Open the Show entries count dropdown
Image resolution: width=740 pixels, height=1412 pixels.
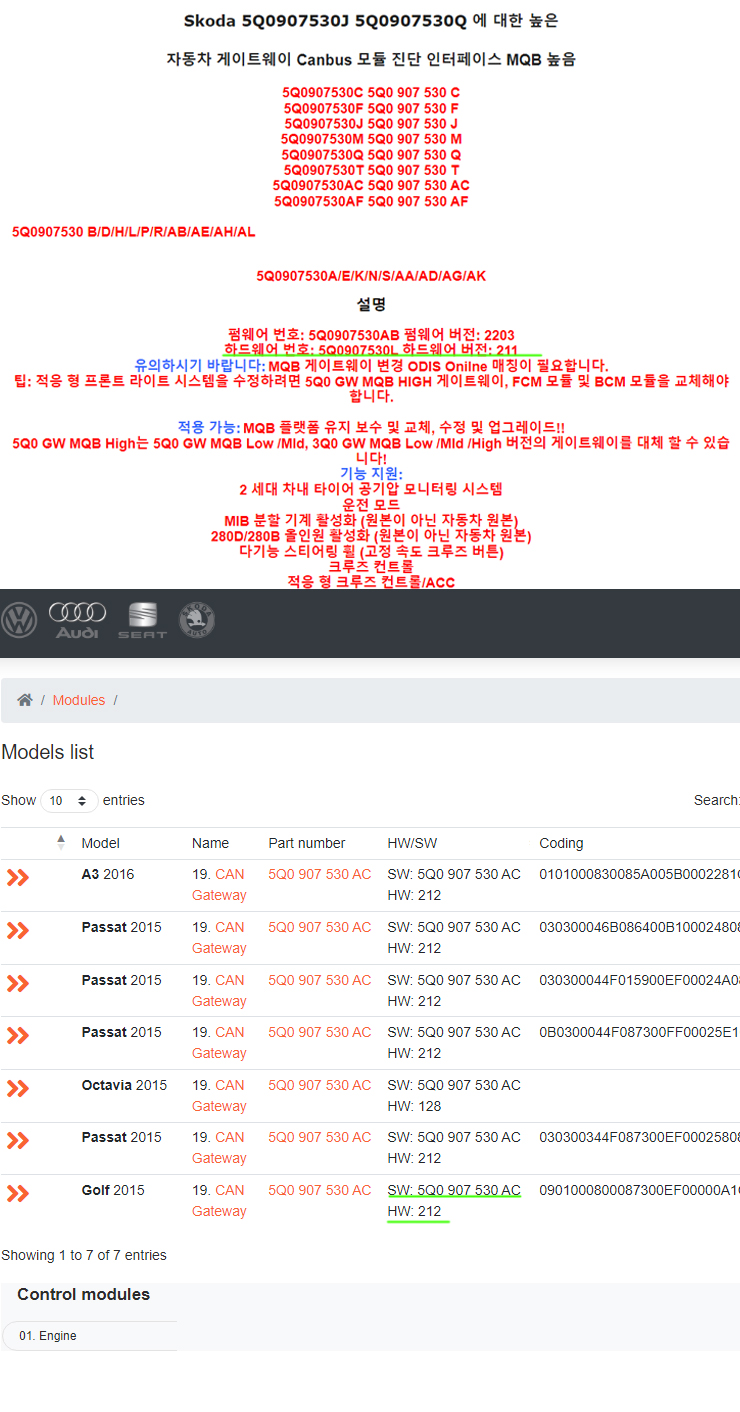tap(69, 801)
